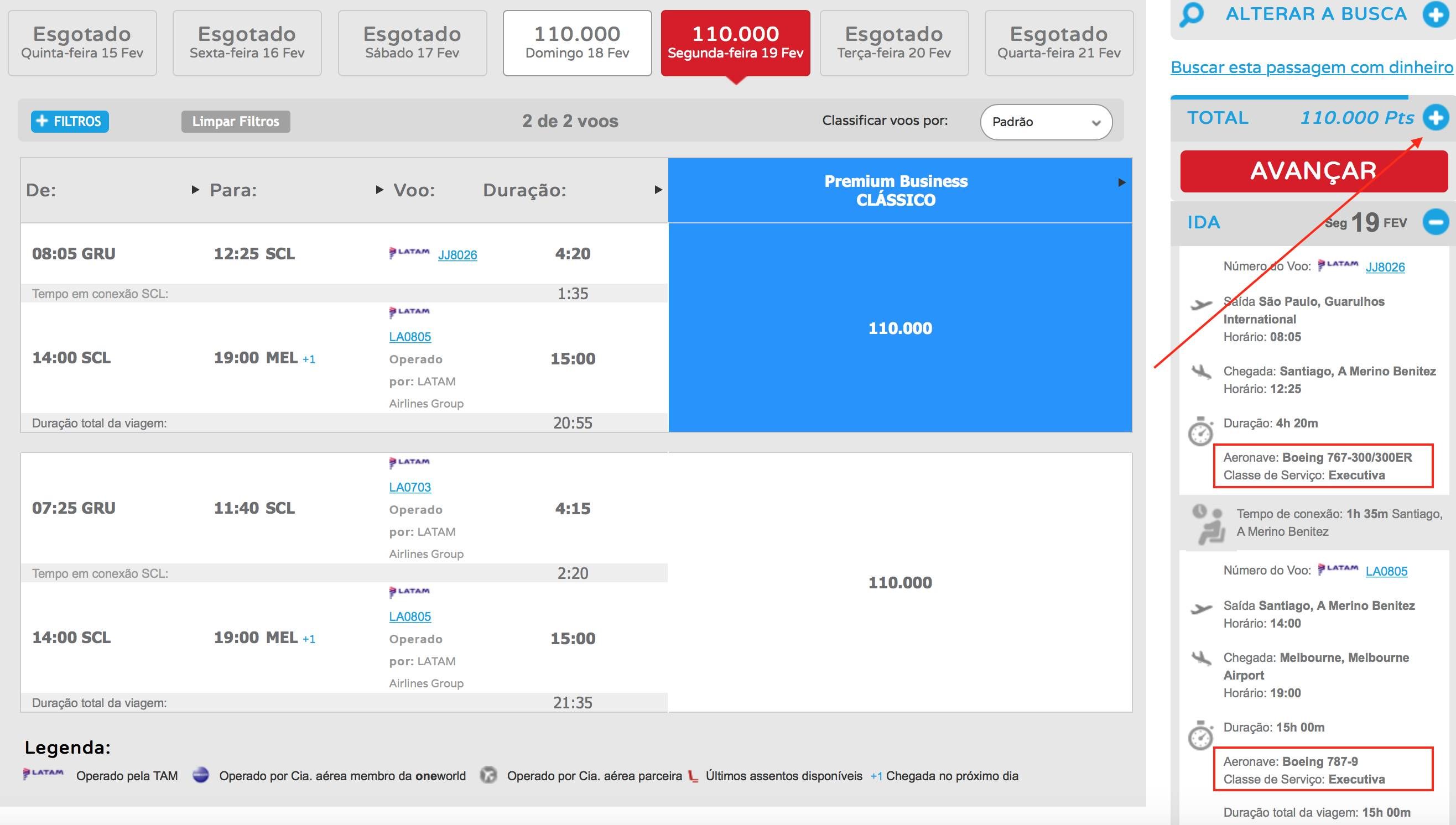Click the partner airline legend icon
The width and height of the screenshot is (1456, 825).
(x=488, y=775)
